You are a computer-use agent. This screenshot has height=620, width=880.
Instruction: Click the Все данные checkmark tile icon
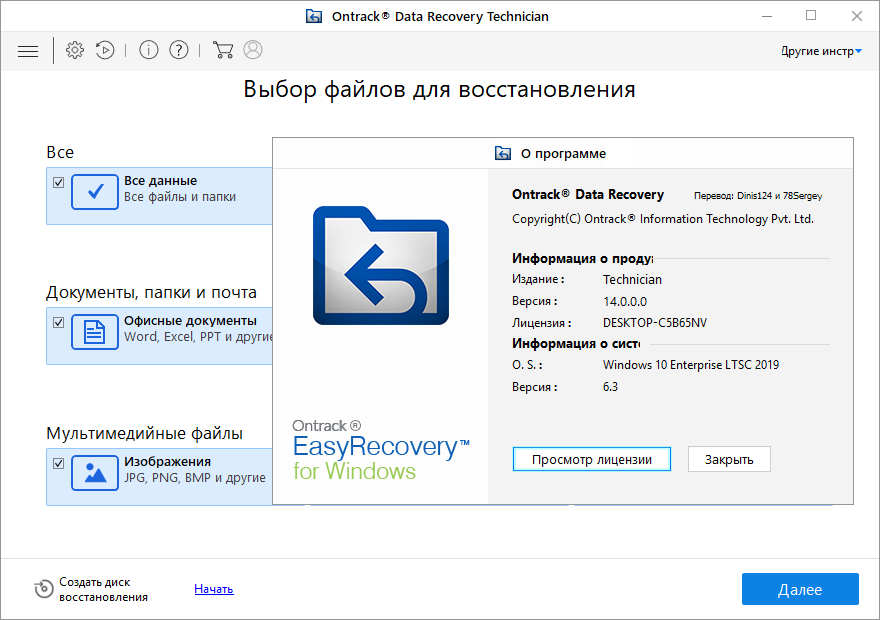point(95,192)
